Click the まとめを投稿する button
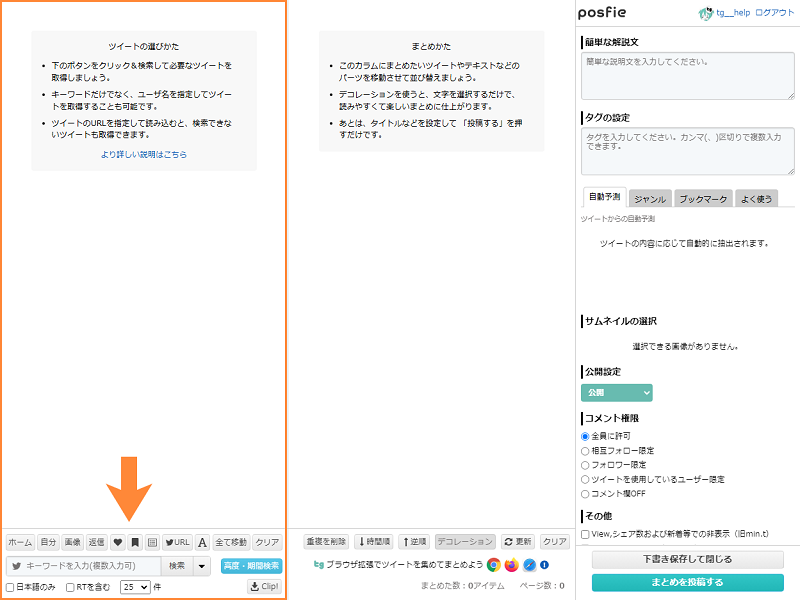Screen dimensions: 800x600 [x=685, y=582]
